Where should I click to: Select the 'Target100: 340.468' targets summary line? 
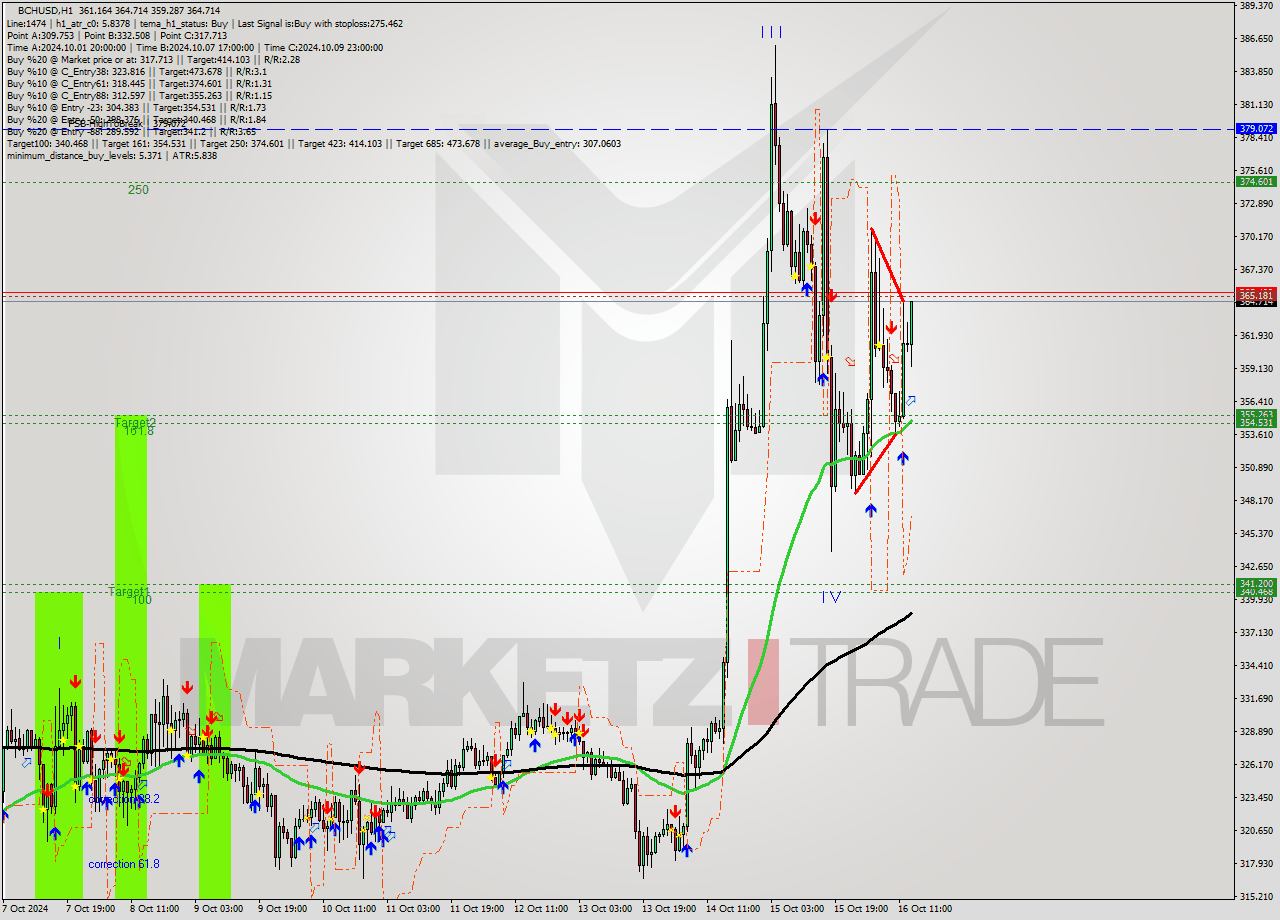click(314, 143)
